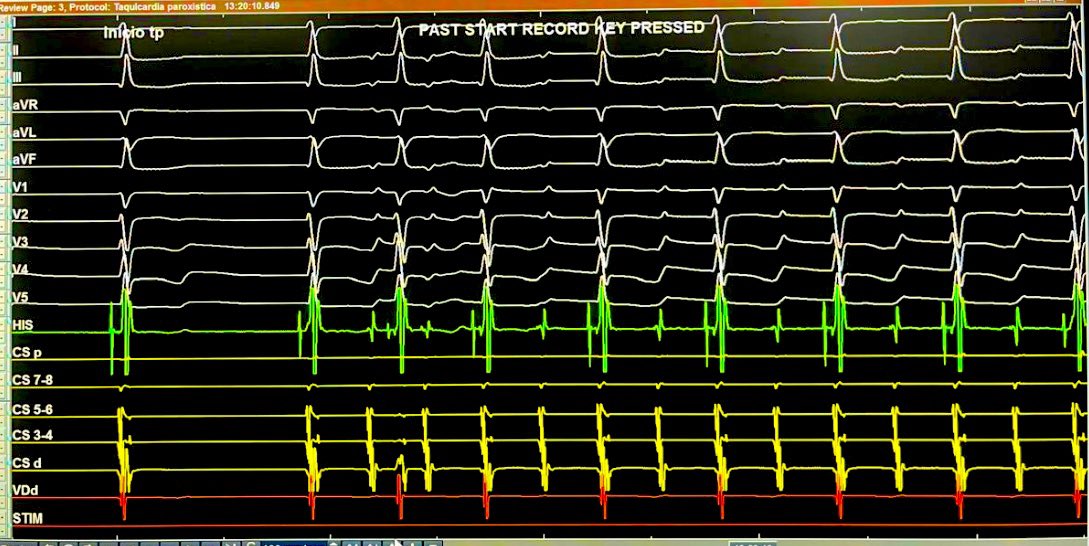
Task: Select the III lead channel label
Action: (x=17, y=77)
